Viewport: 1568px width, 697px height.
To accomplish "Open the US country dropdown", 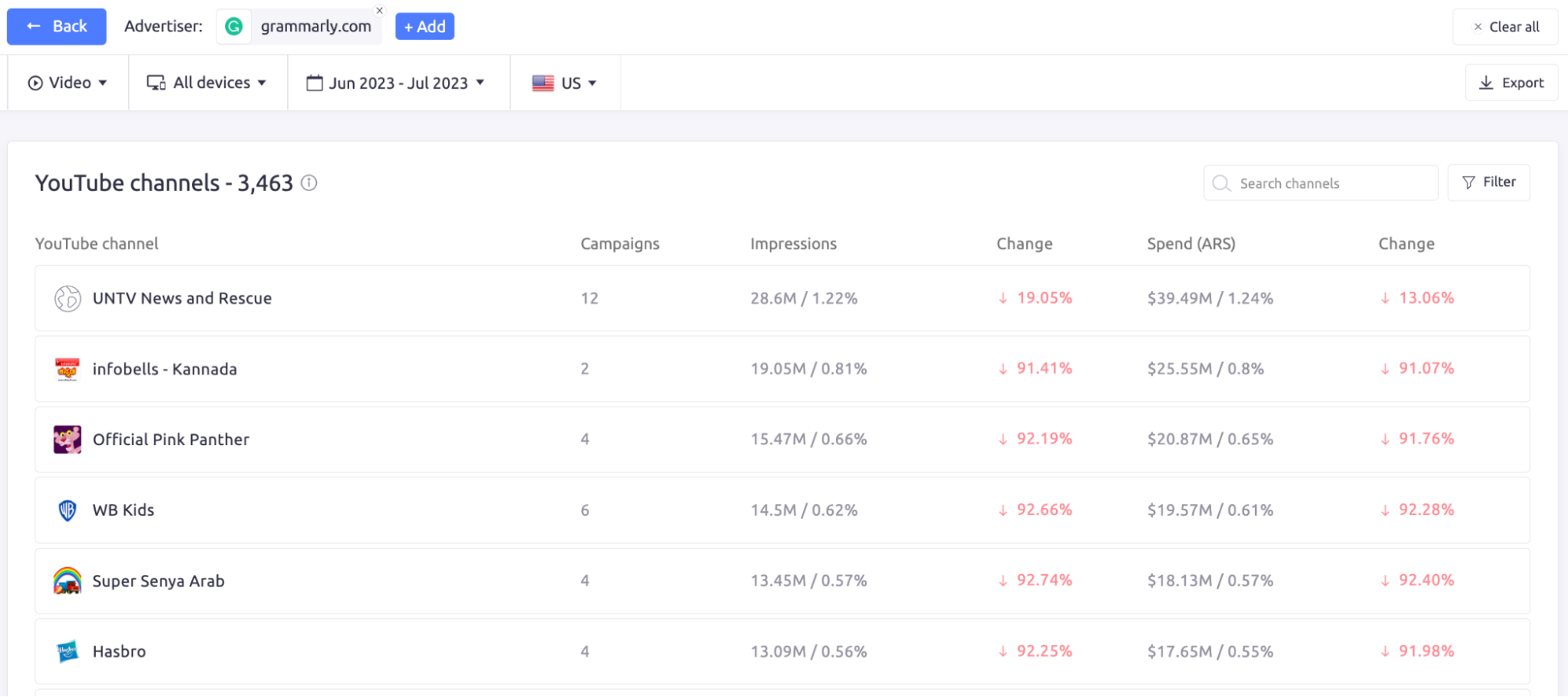I will 564,82.
